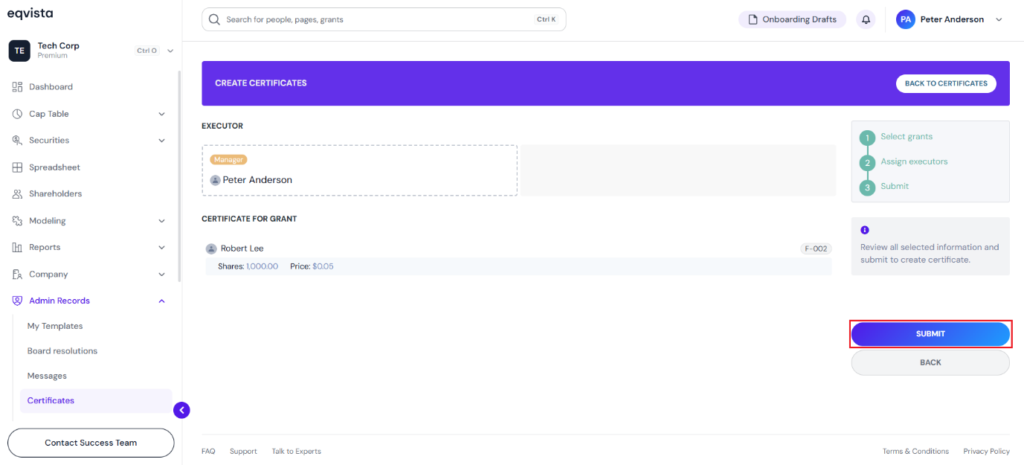The height and width of the screenshot is (465, 1024).
Task: Click the Ctrl O shortcut badge
Action: [147, 50]
